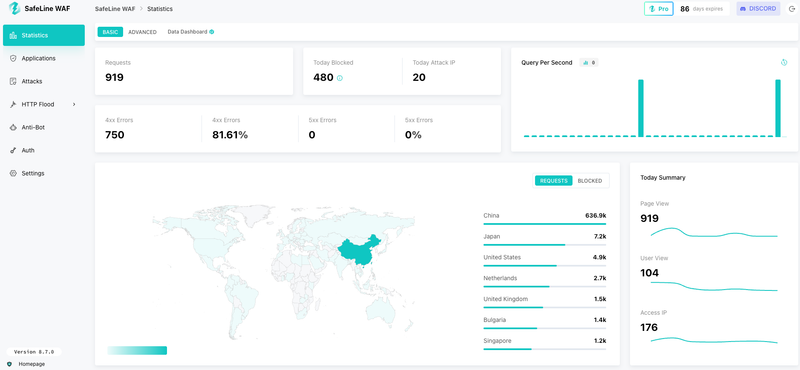Select the REQUESTS map toggle
The height and width of the screenshot is (370, 800).
(554, 181)
